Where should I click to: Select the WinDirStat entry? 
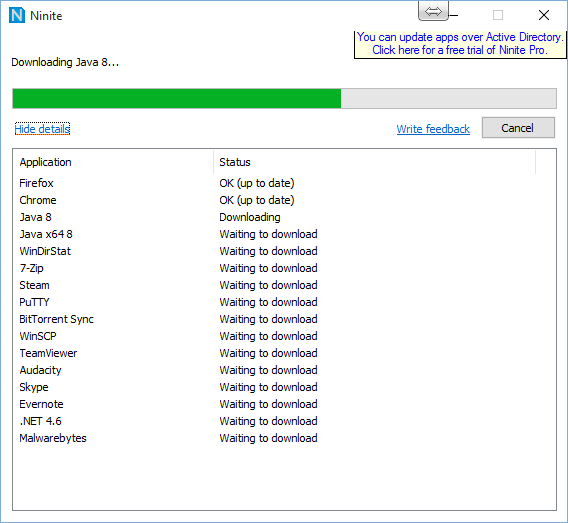coord(45,251)
